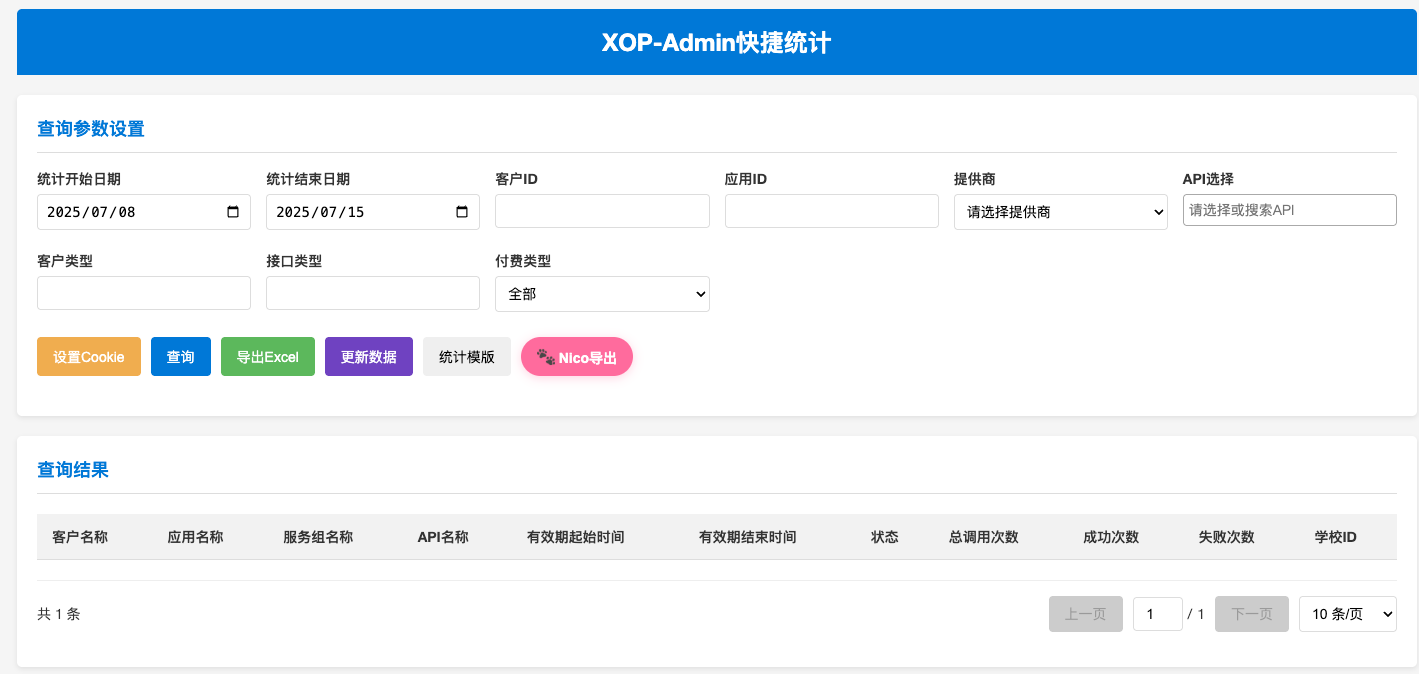Click the paw-print Nico导出 button
Screen dimensions: 1419x674
(x=577, y=357)
